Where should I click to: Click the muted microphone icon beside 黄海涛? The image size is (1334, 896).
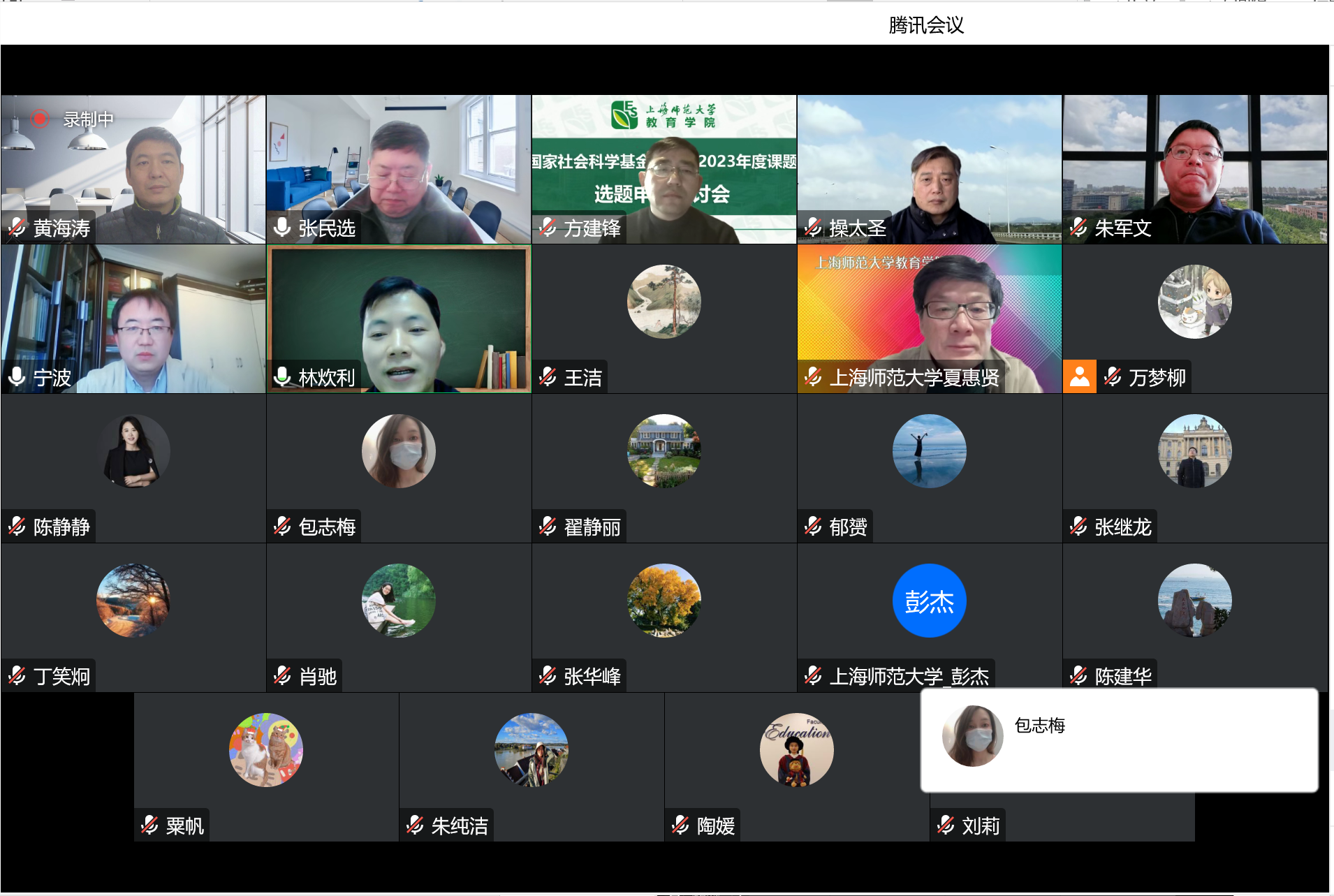click(17, 228)
